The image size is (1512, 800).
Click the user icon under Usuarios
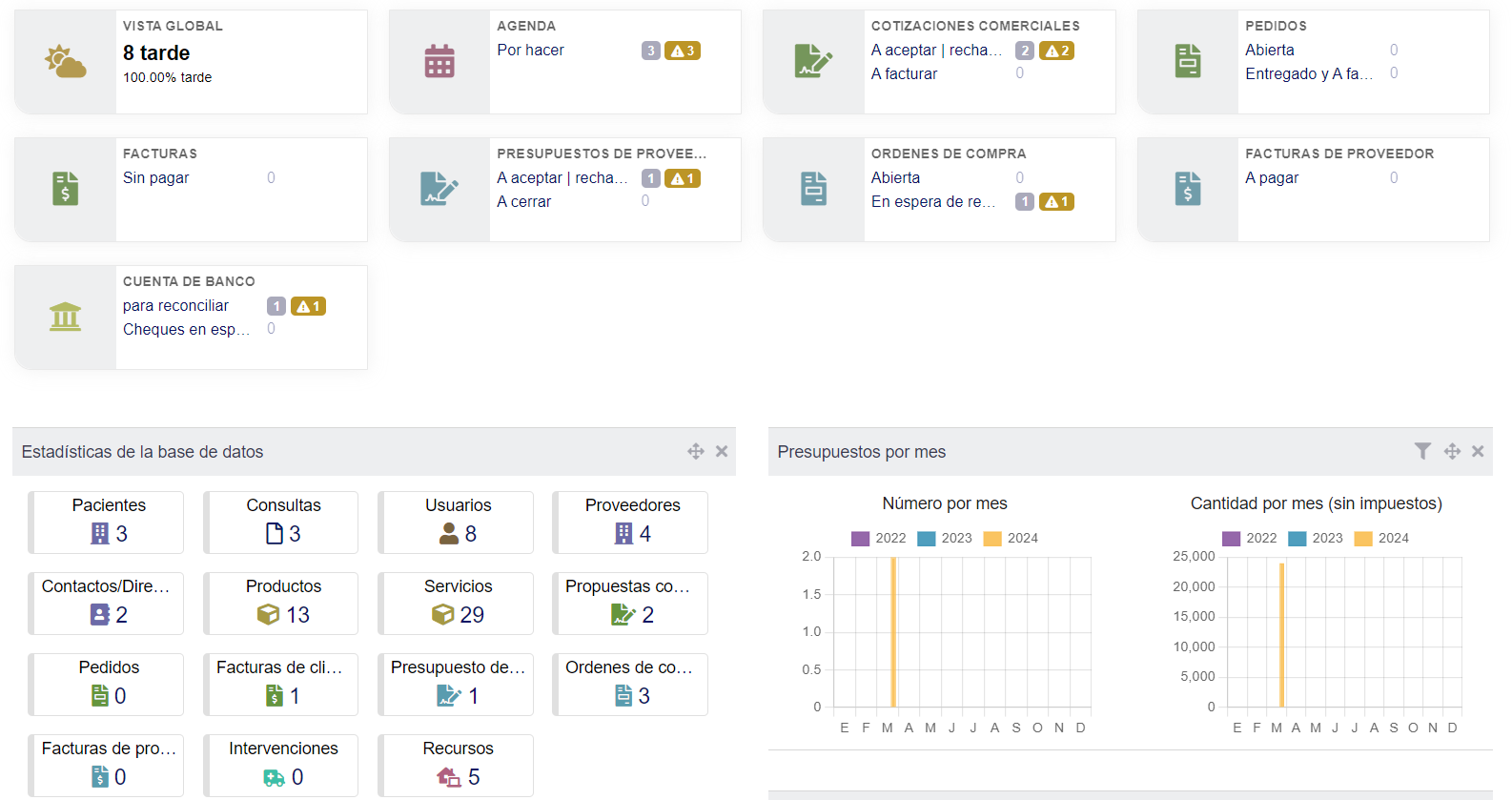pos(449,534)
